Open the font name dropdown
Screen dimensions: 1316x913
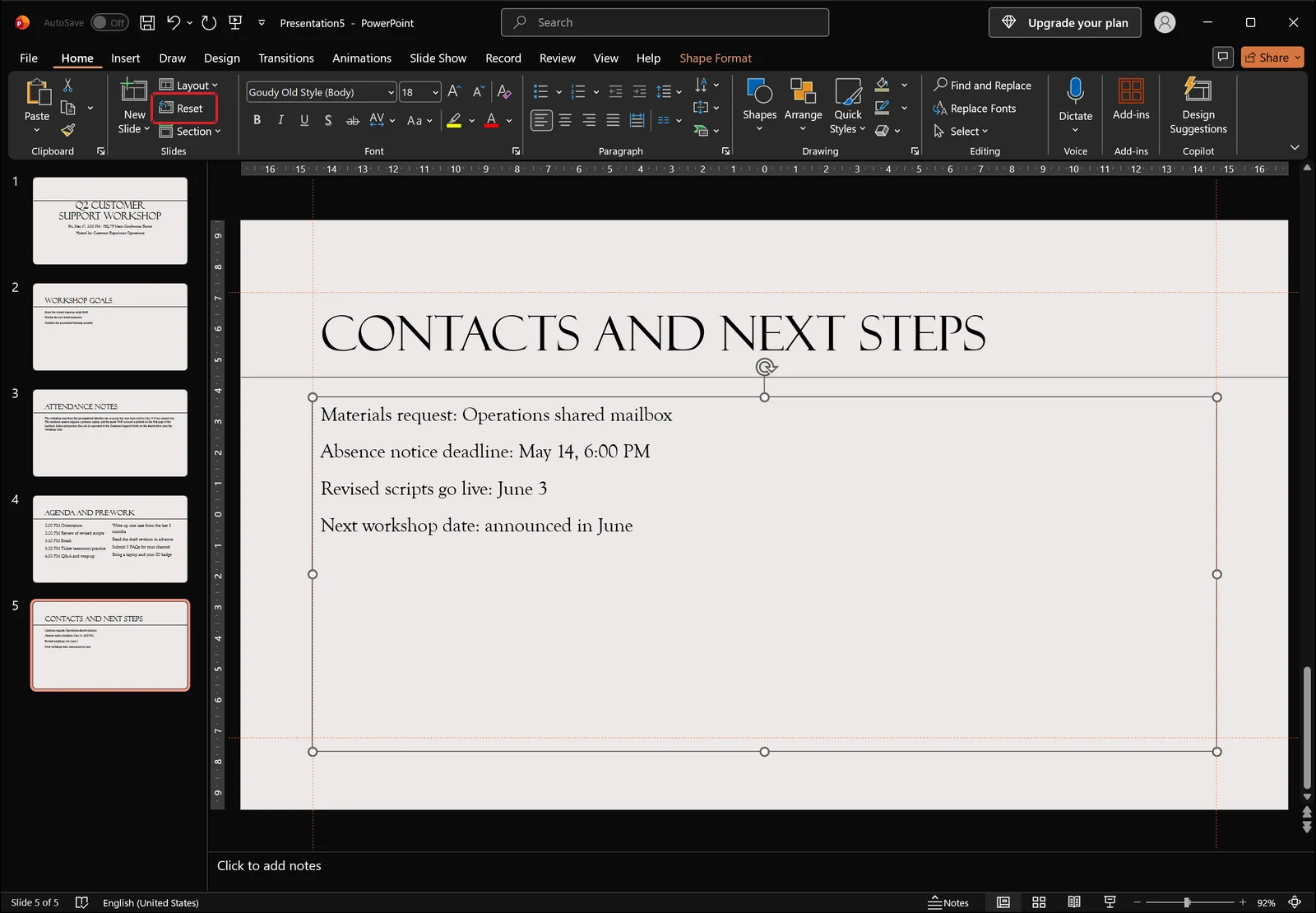[391, 92]
